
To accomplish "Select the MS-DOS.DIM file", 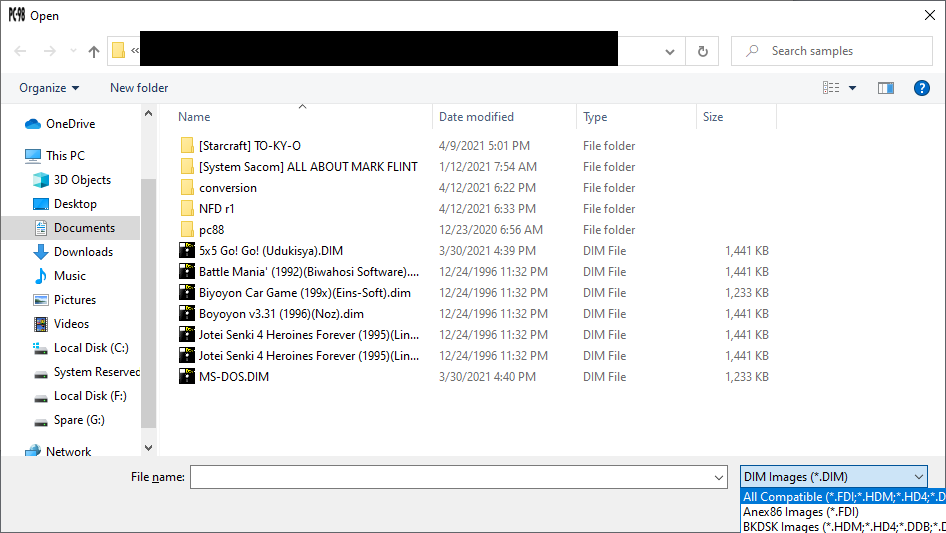I will point(233,377).
